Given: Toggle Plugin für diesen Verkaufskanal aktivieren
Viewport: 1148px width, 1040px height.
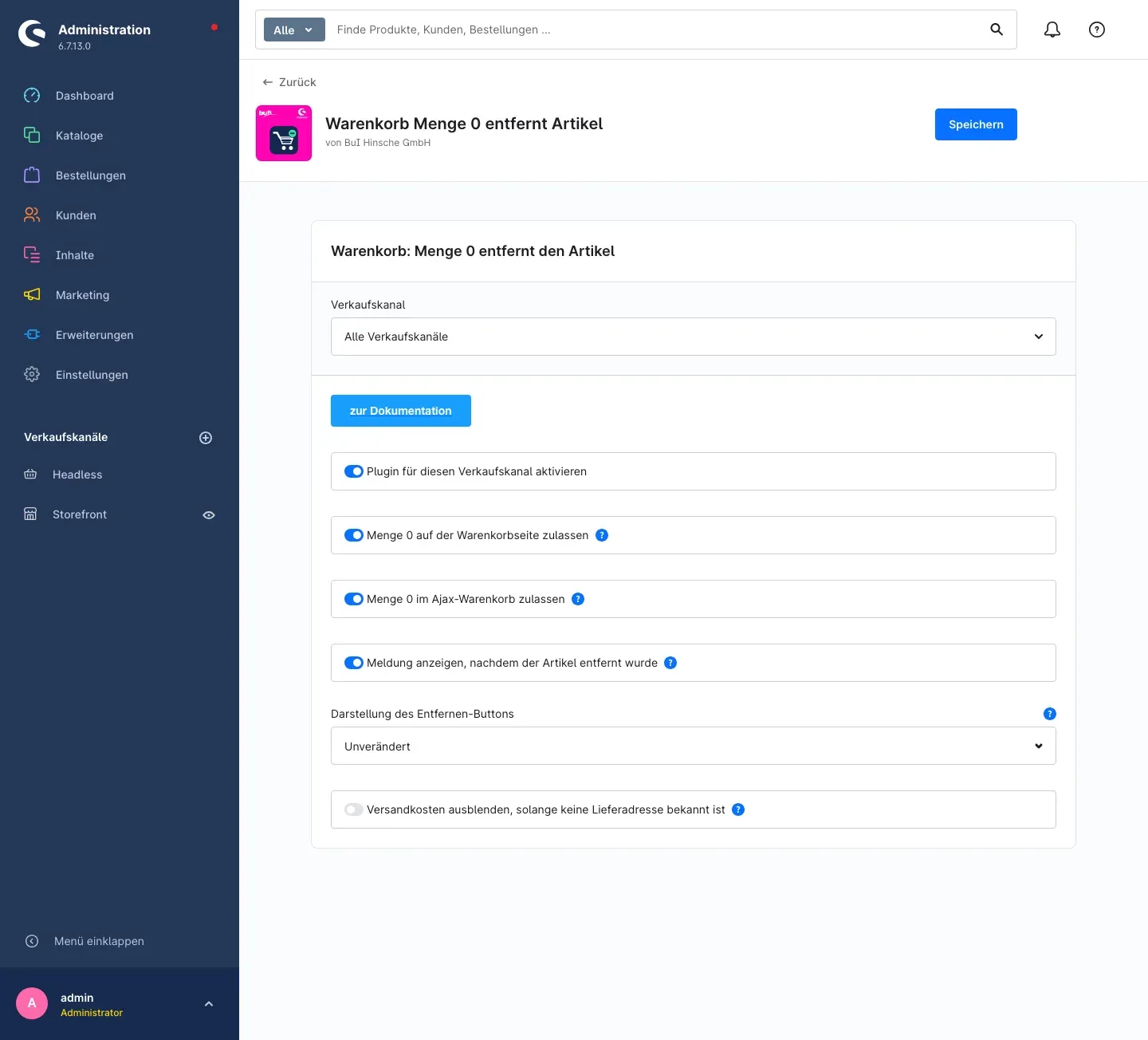Looking at the screenshot, I should (354, 471).
